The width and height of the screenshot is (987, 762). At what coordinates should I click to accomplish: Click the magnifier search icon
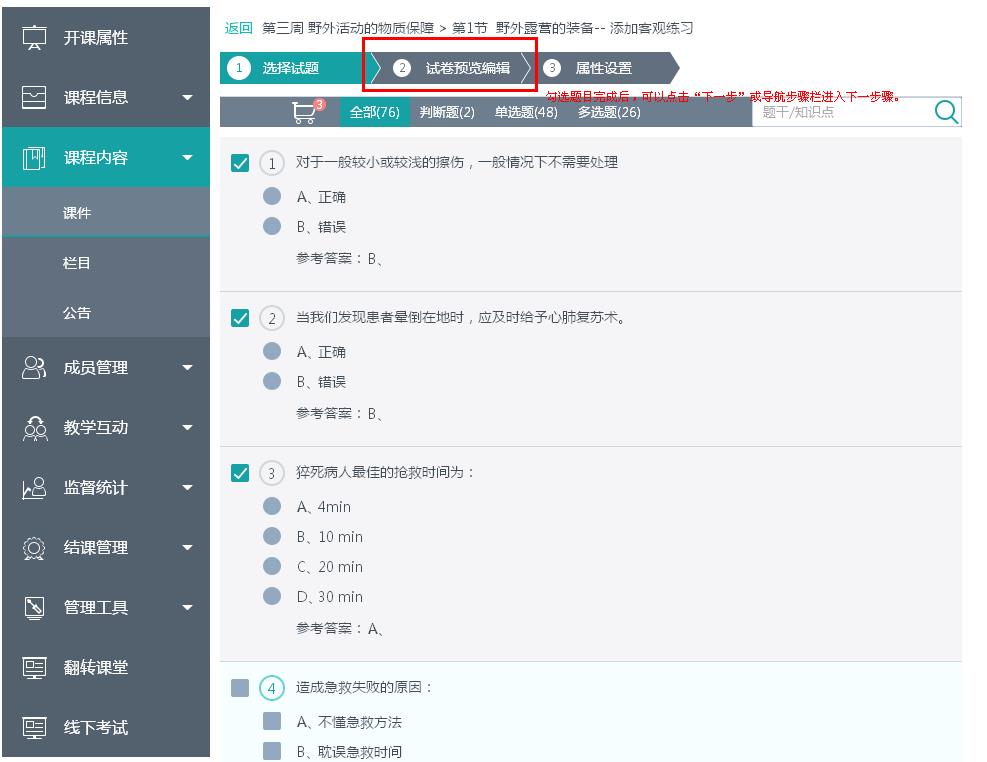[945, 112]
